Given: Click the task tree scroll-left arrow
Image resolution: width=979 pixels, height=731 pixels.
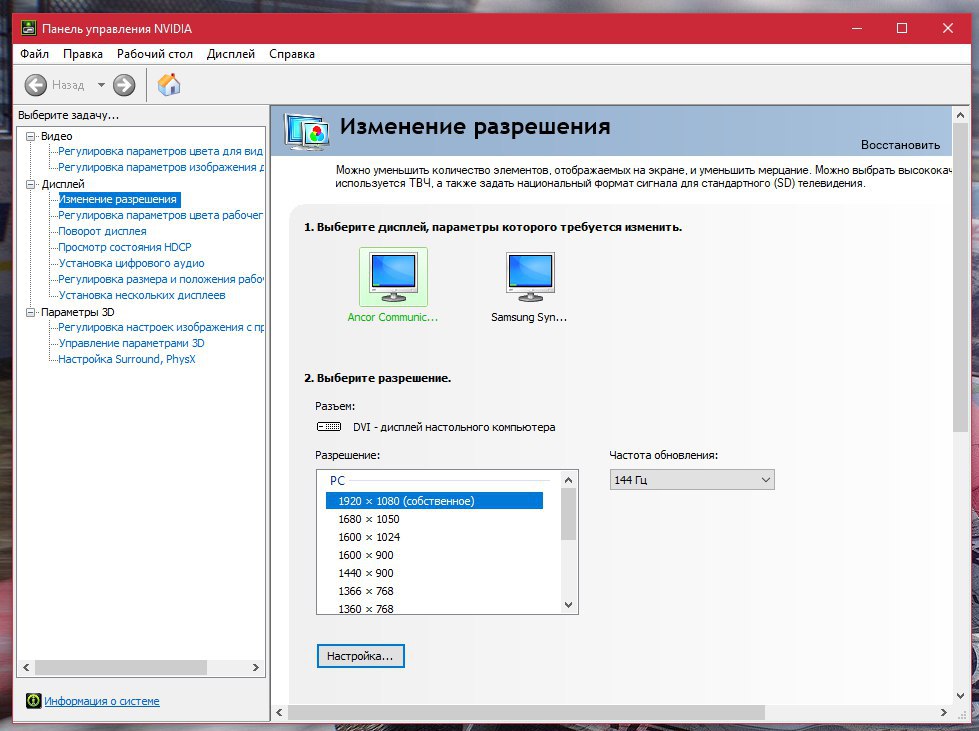Looking at the screenshot, I should coord(26,667).
